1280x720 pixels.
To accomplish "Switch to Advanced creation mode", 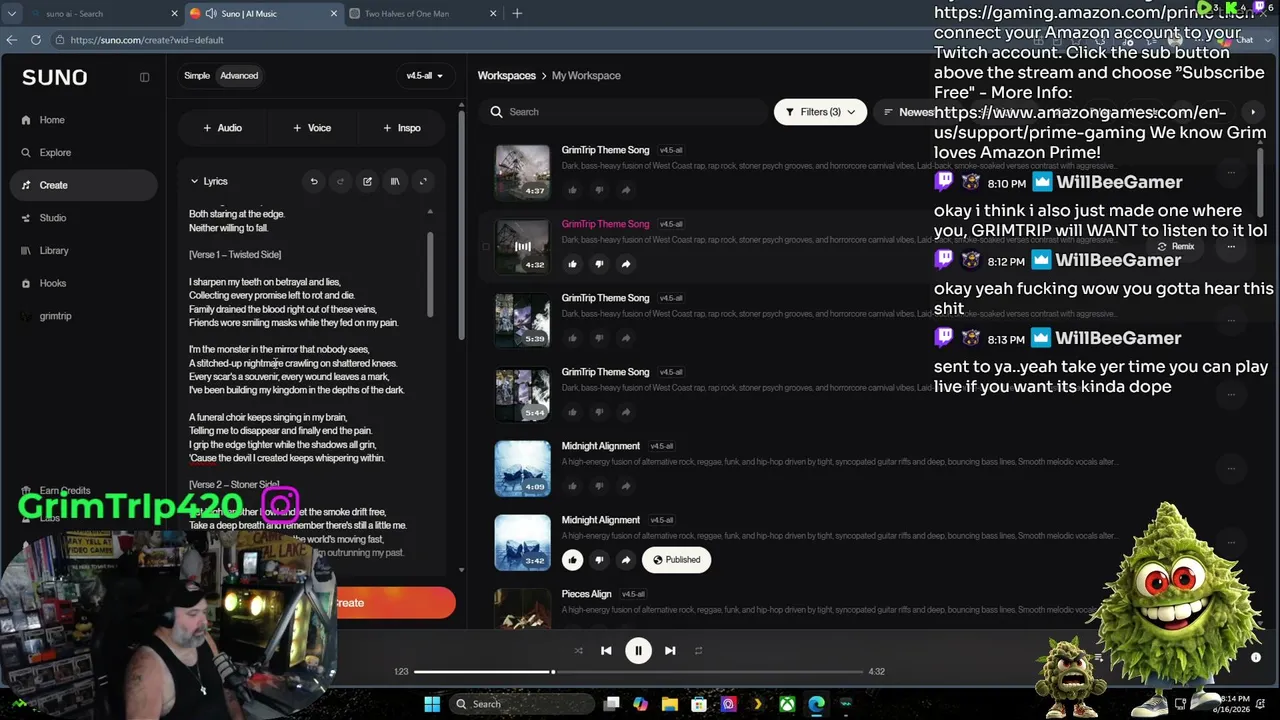I will tap(239, 76).
